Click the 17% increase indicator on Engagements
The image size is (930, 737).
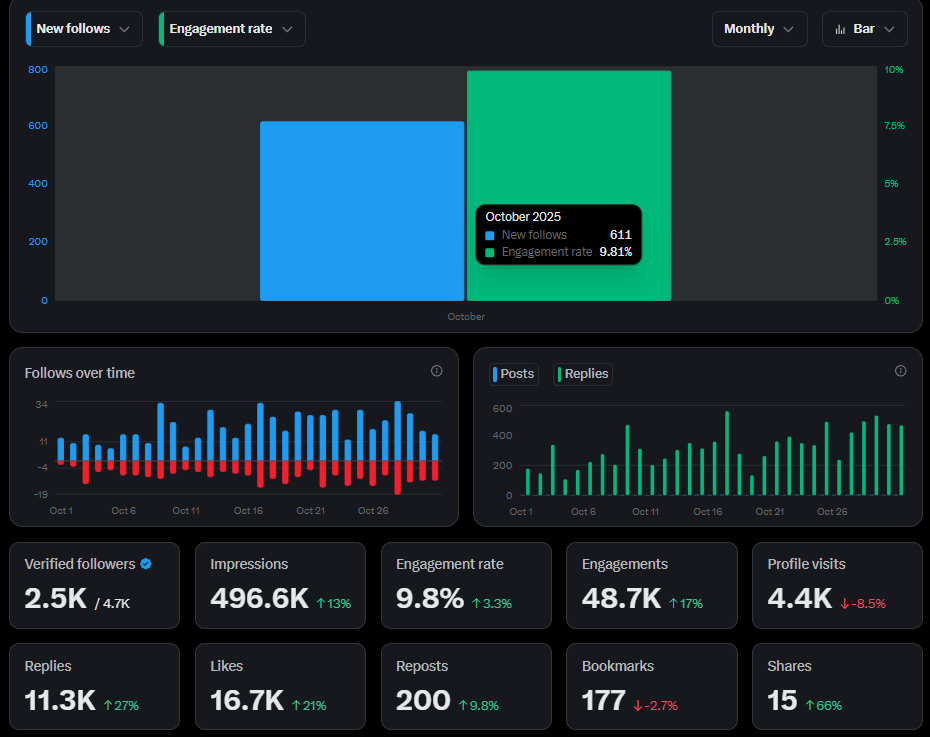coord(686,604)
